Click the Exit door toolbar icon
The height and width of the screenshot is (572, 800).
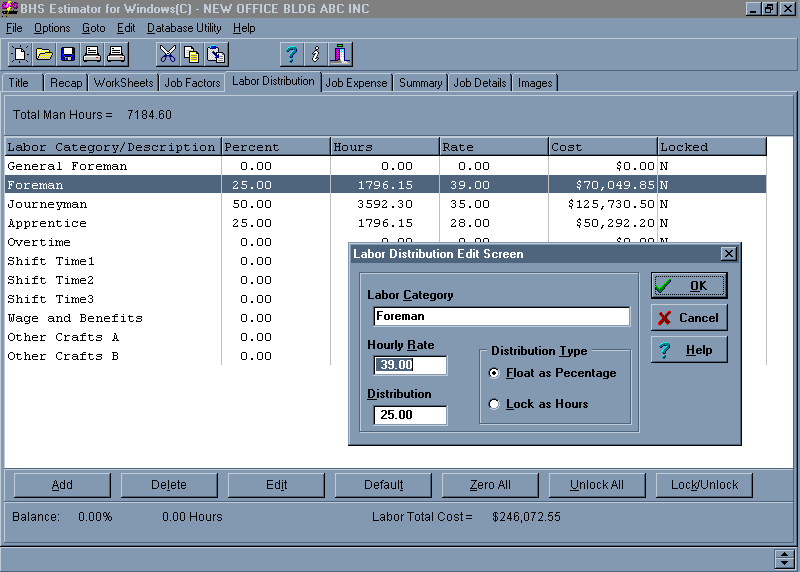340,54
